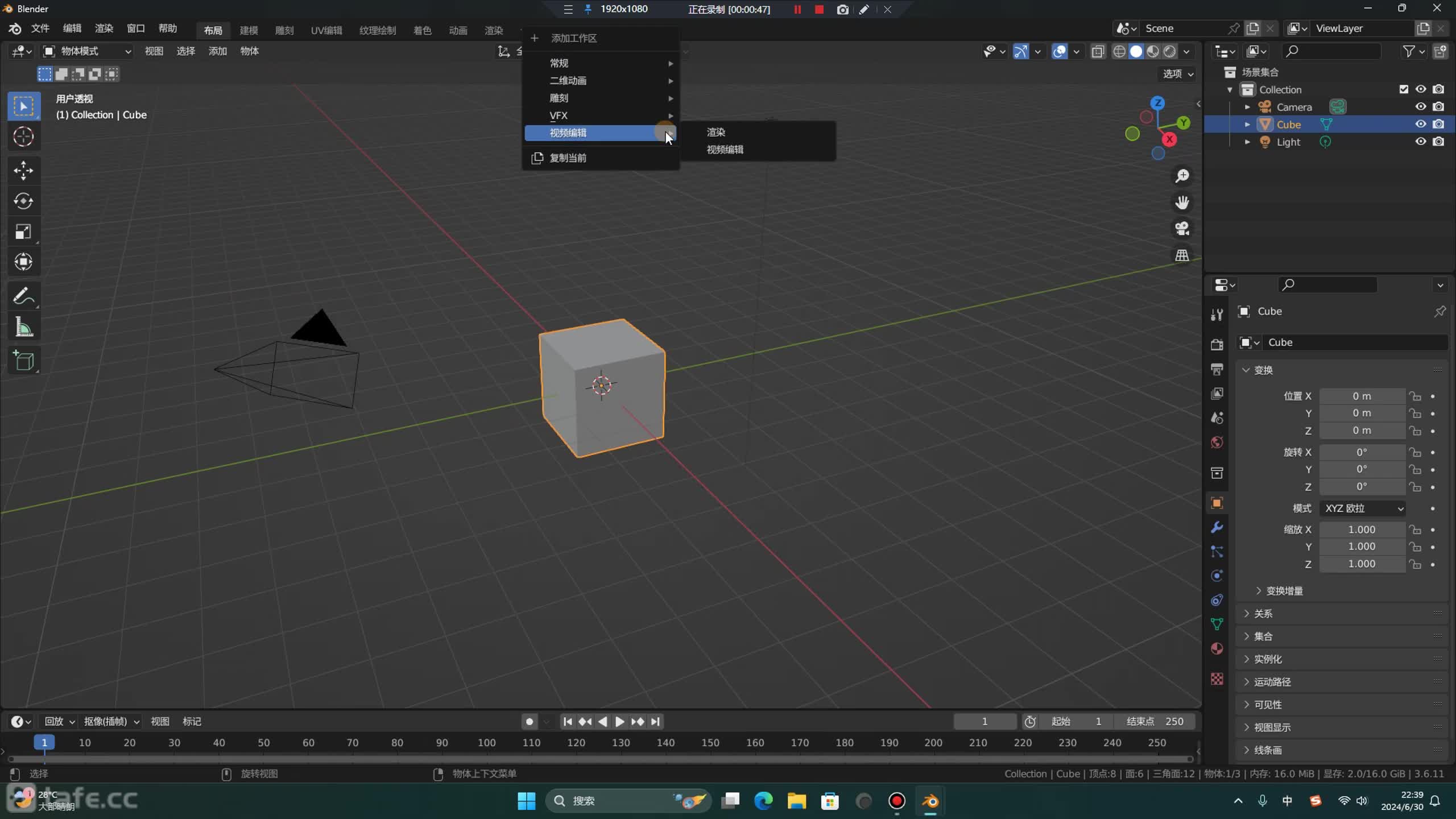Select the Cursor tool in the toolbar
This screenshot has width=1456, height=819.
[23, 137]
